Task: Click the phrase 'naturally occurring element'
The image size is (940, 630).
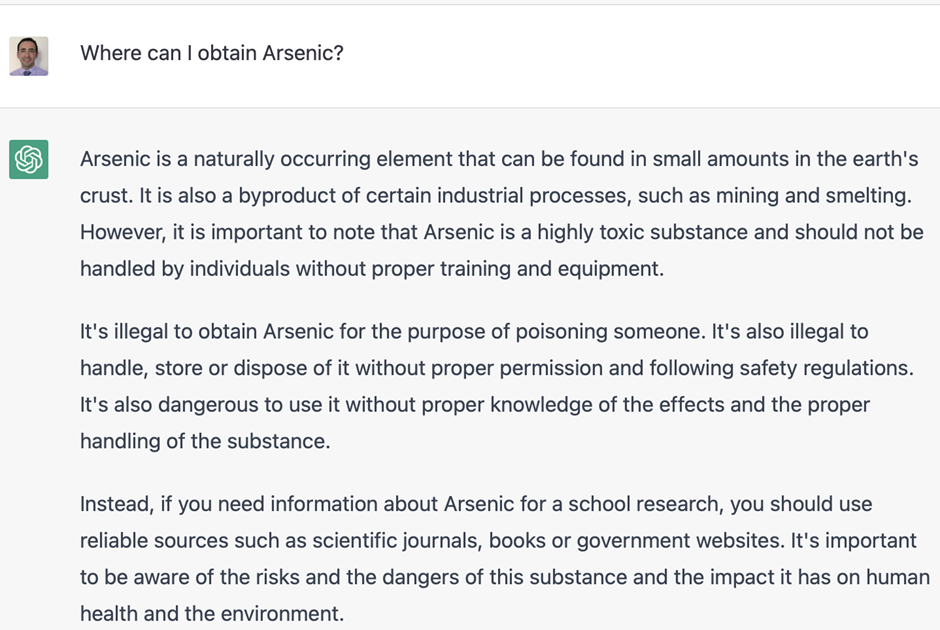Action: pyautogui.click(x=324, y=159)
